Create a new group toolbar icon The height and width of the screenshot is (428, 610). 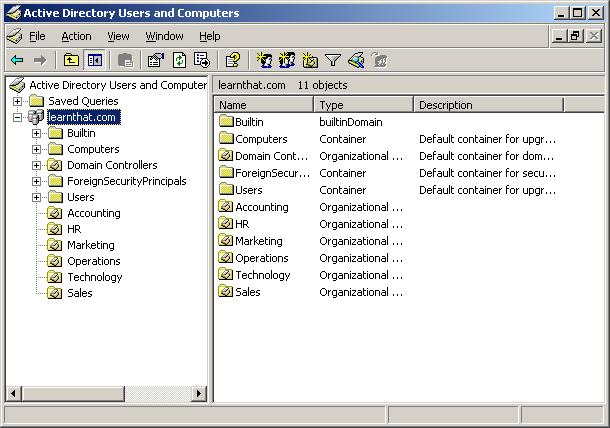click(x=287, y=60)
